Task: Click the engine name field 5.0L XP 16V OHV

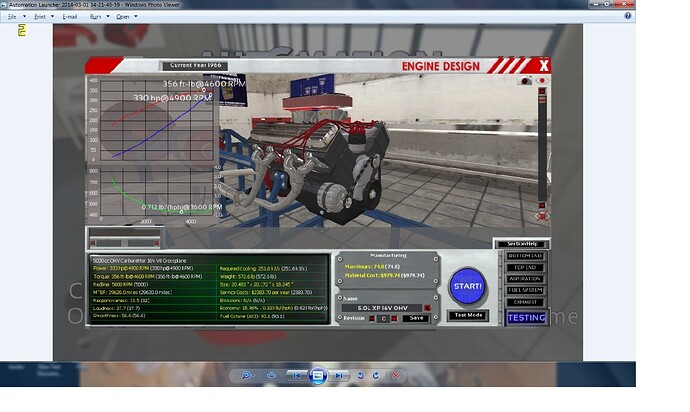Action: click(384, 307)
